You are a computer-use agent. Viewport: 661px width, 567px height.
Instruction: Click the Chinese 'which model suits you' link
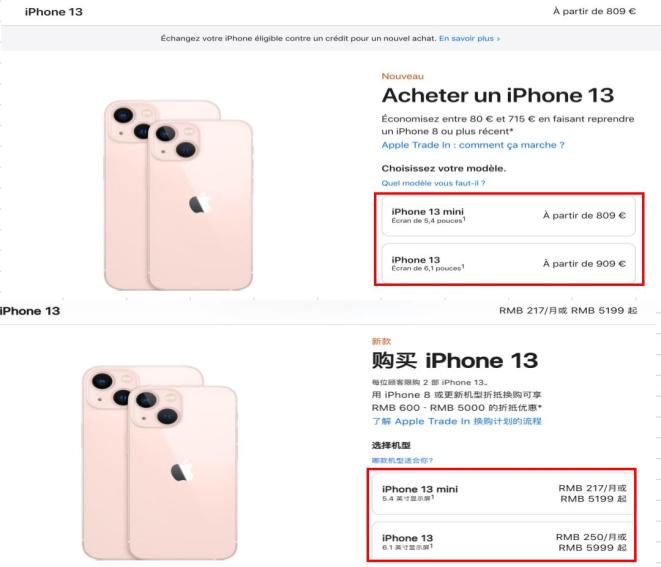point(402,460)
